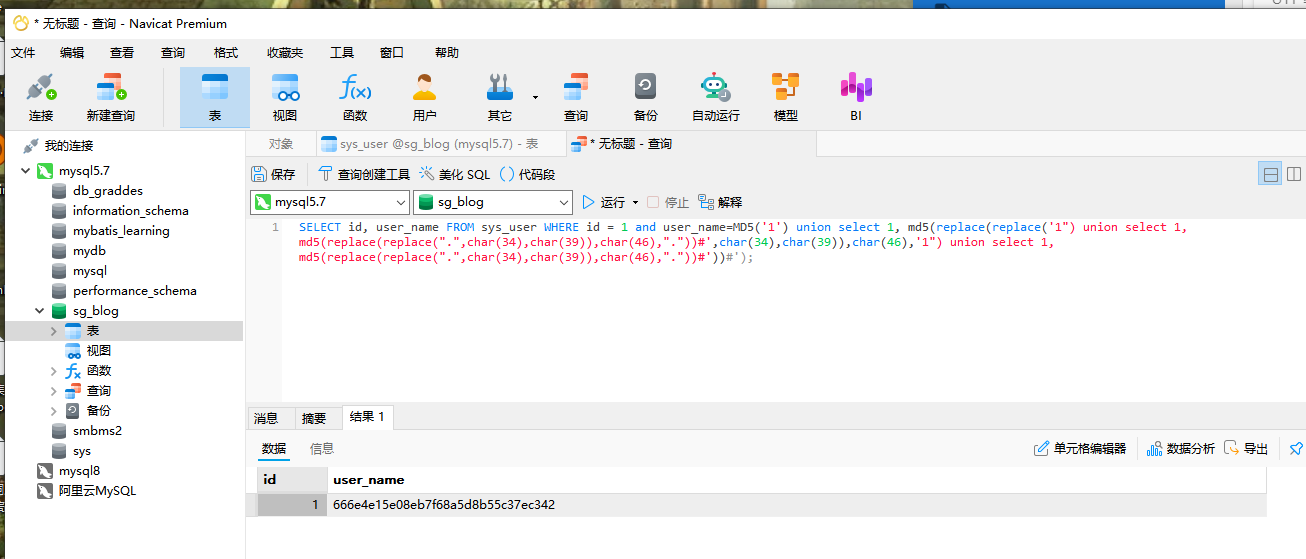This screenshot has width=1306, height=559.
Task: Switch to the 对象 tab
Action: click(281, 144)
